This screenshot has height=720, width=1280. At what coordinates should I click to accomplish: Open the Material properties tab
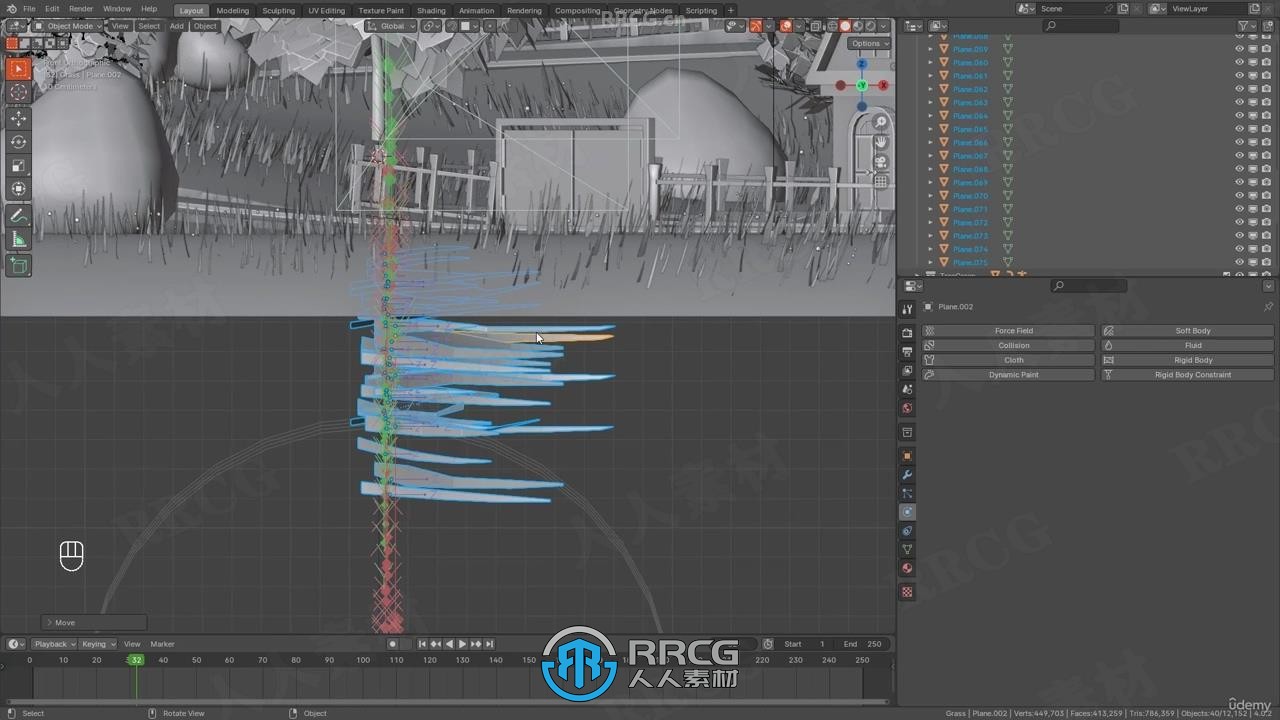click(x=907, y=568)
